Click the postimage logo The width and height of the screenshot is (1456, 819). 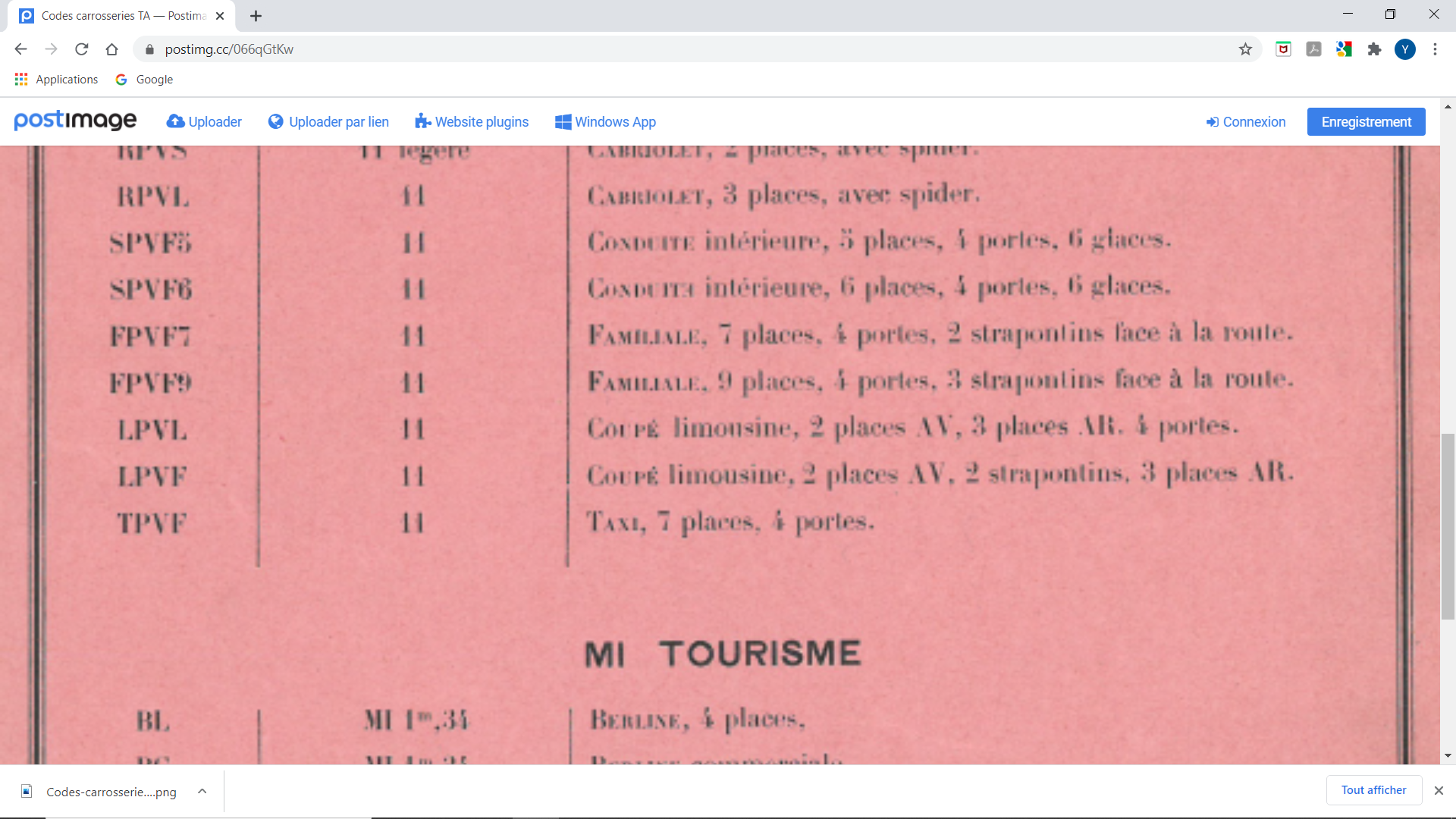[x=75, y=121]
